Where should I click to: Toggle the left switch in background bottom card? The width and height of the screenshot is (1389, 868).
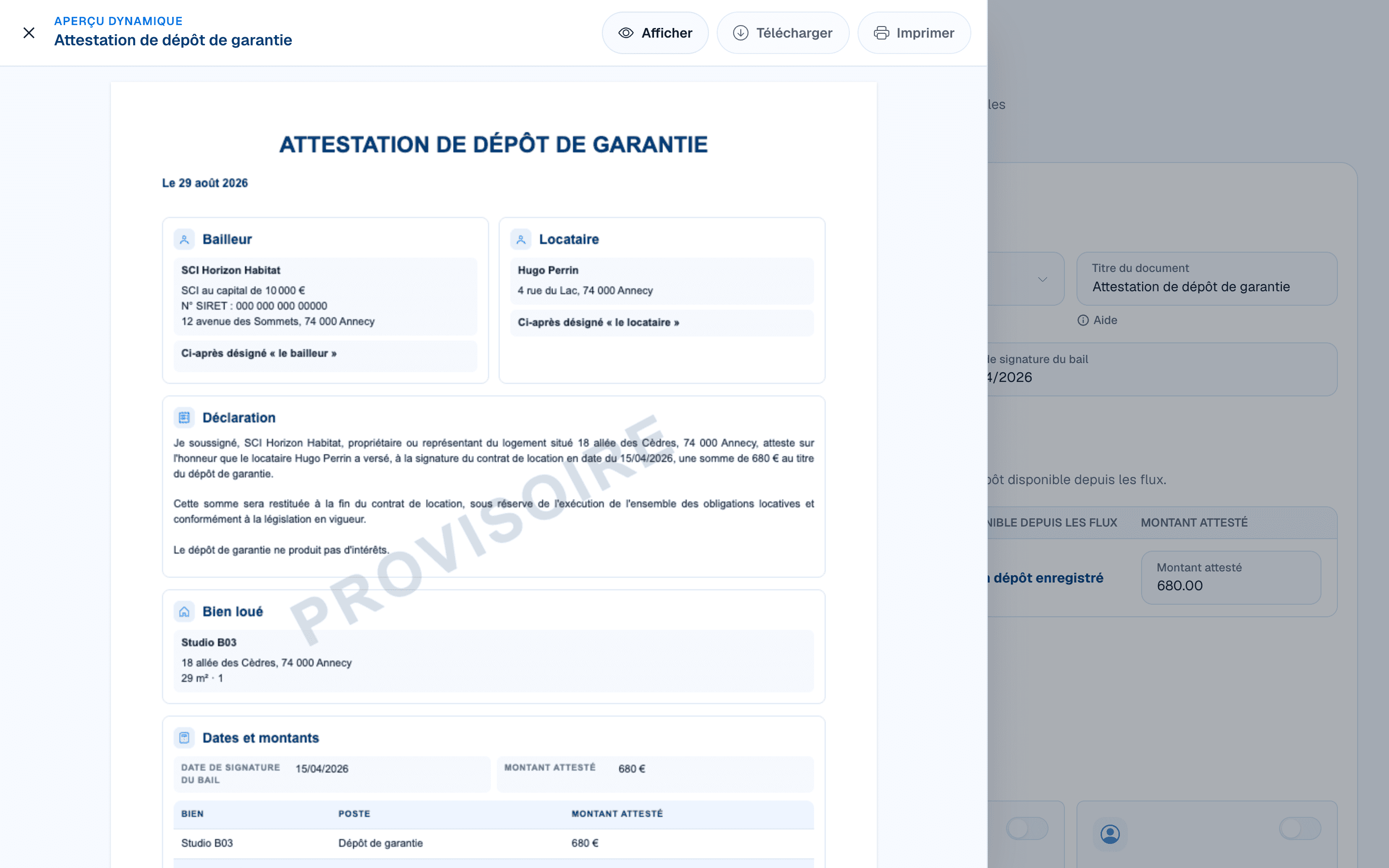coord(1027,828)
